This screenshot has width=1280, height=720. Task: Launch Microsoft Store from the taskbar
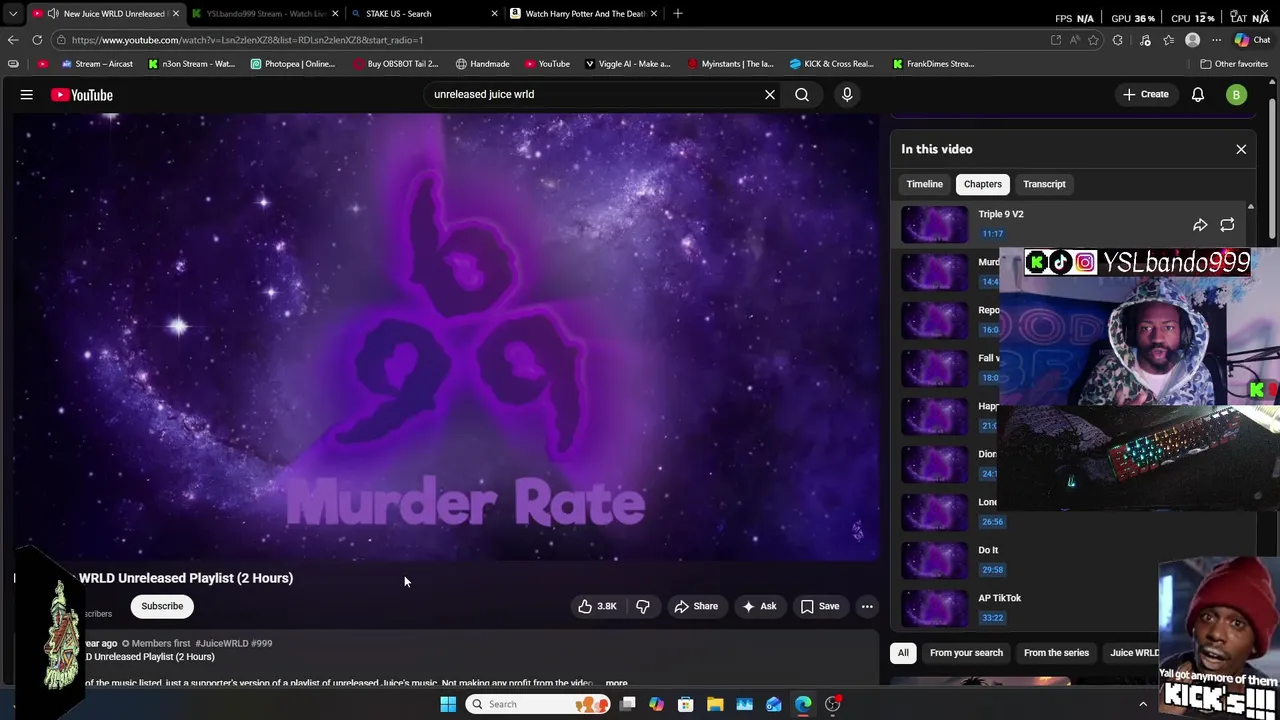686,704
